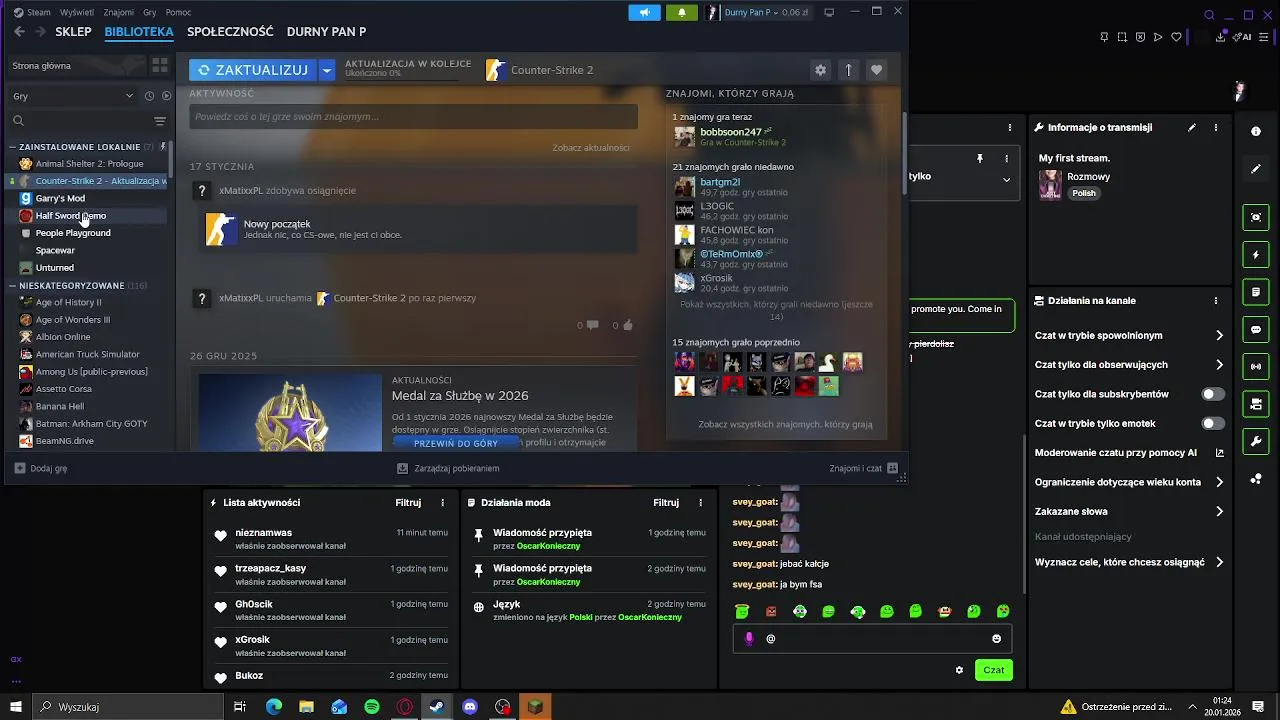The image size is (1280, 720).
Task: Toggle Czat w trybie tylko emotek switch
Action: [x=1213, y=423]
